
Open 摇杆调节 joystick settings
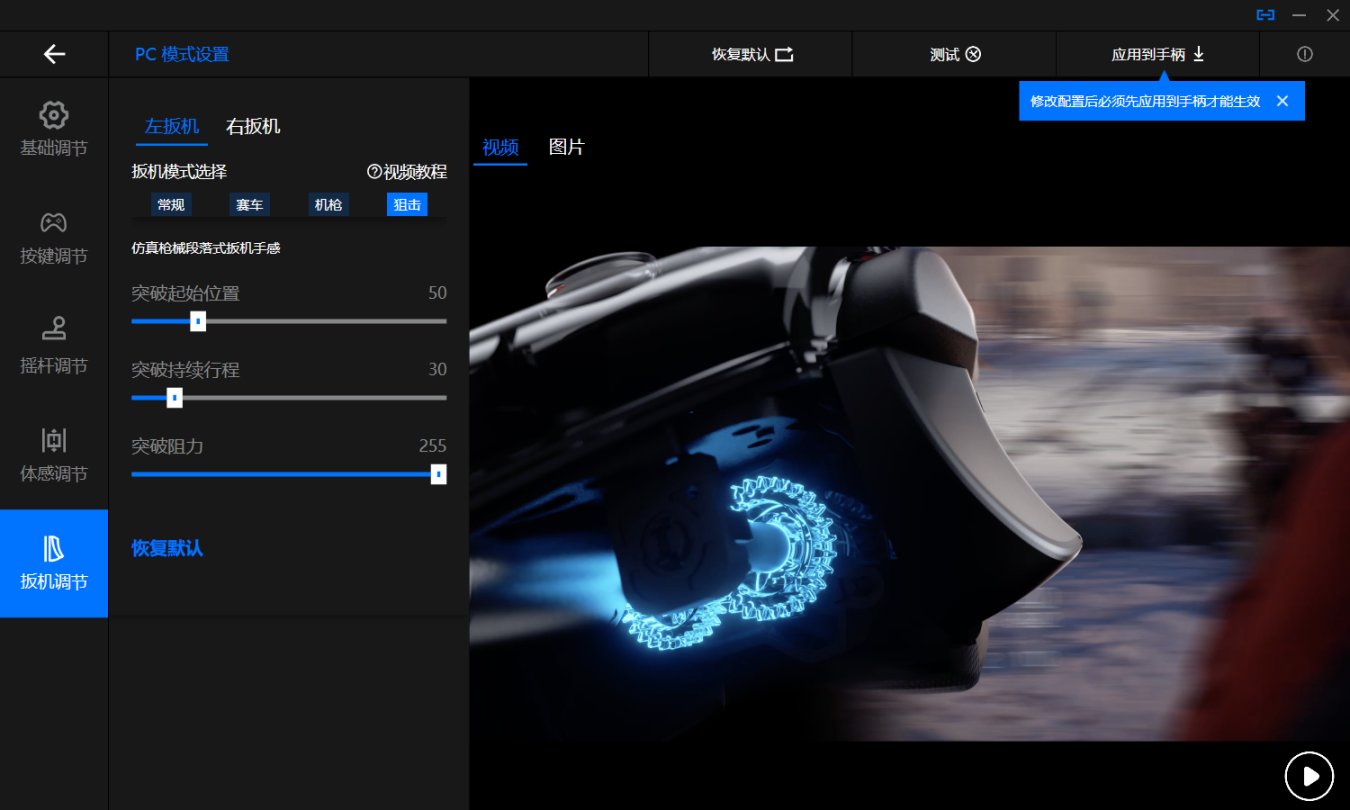pos(54,346)
